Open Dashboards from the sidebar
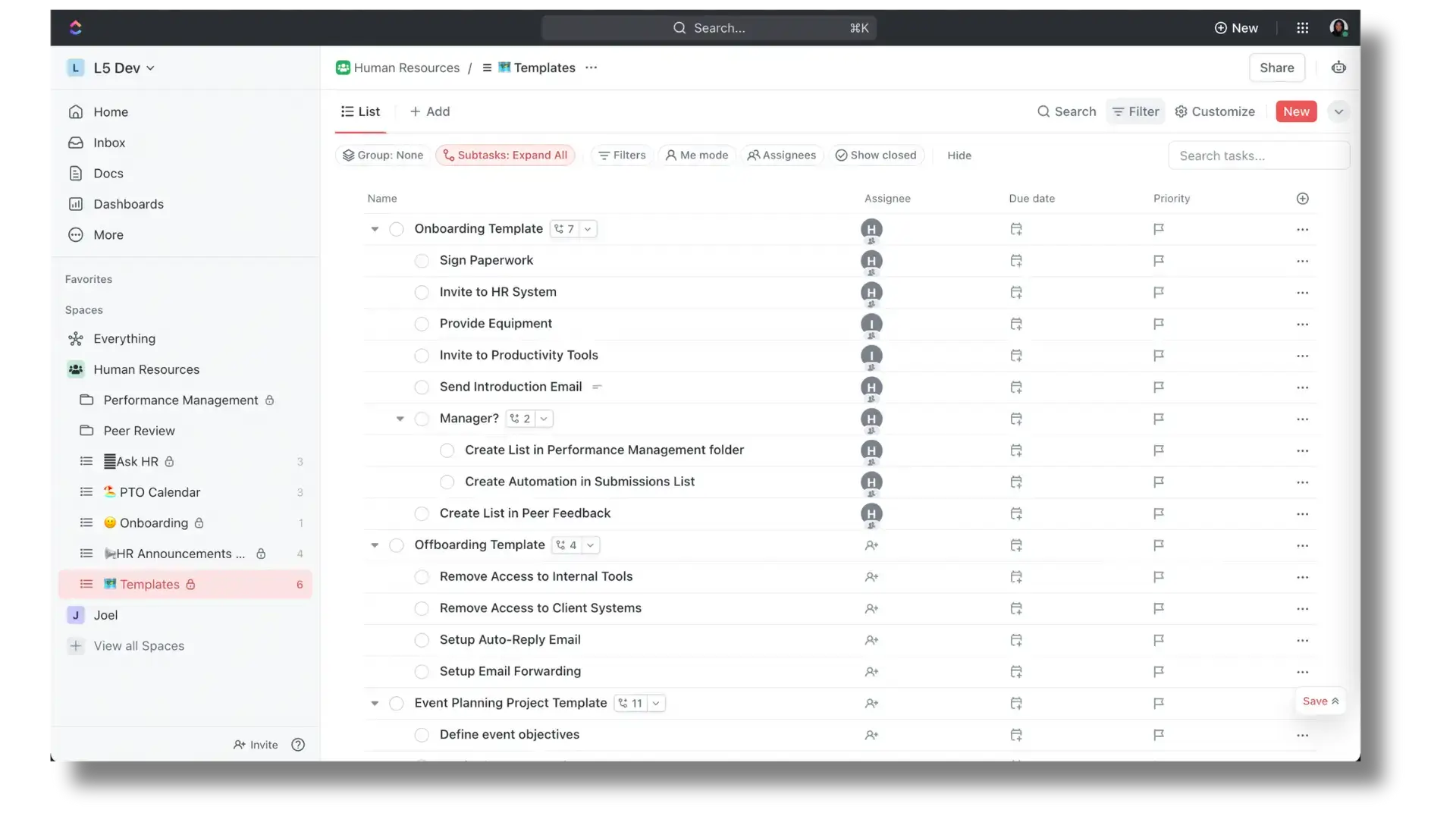Viewport: 1456px width, 819px height. 128,204
